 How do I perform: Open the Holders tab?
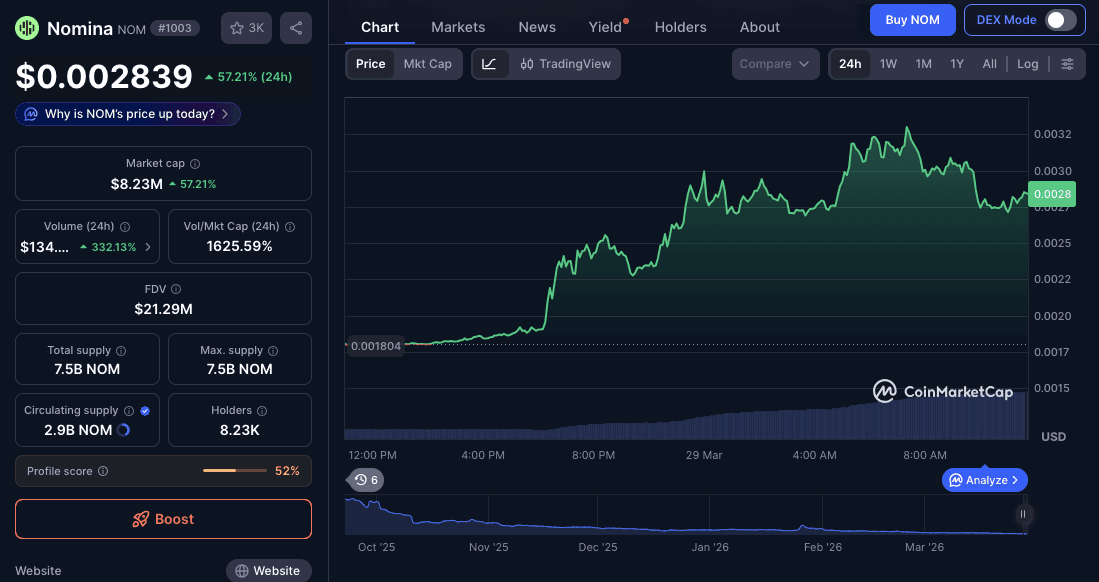click(680, 27)
